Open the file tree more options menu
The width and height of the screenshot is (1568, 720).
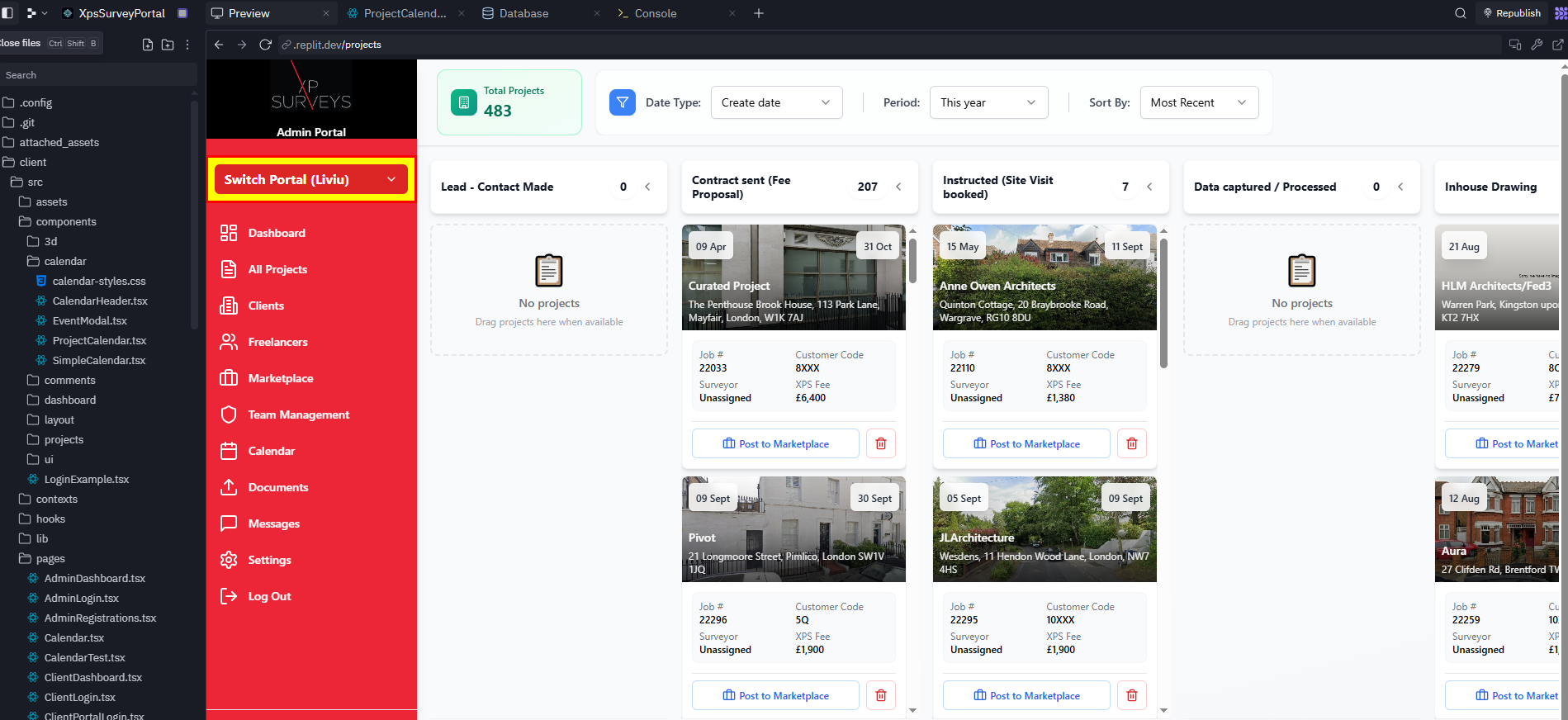pos(187,45)
